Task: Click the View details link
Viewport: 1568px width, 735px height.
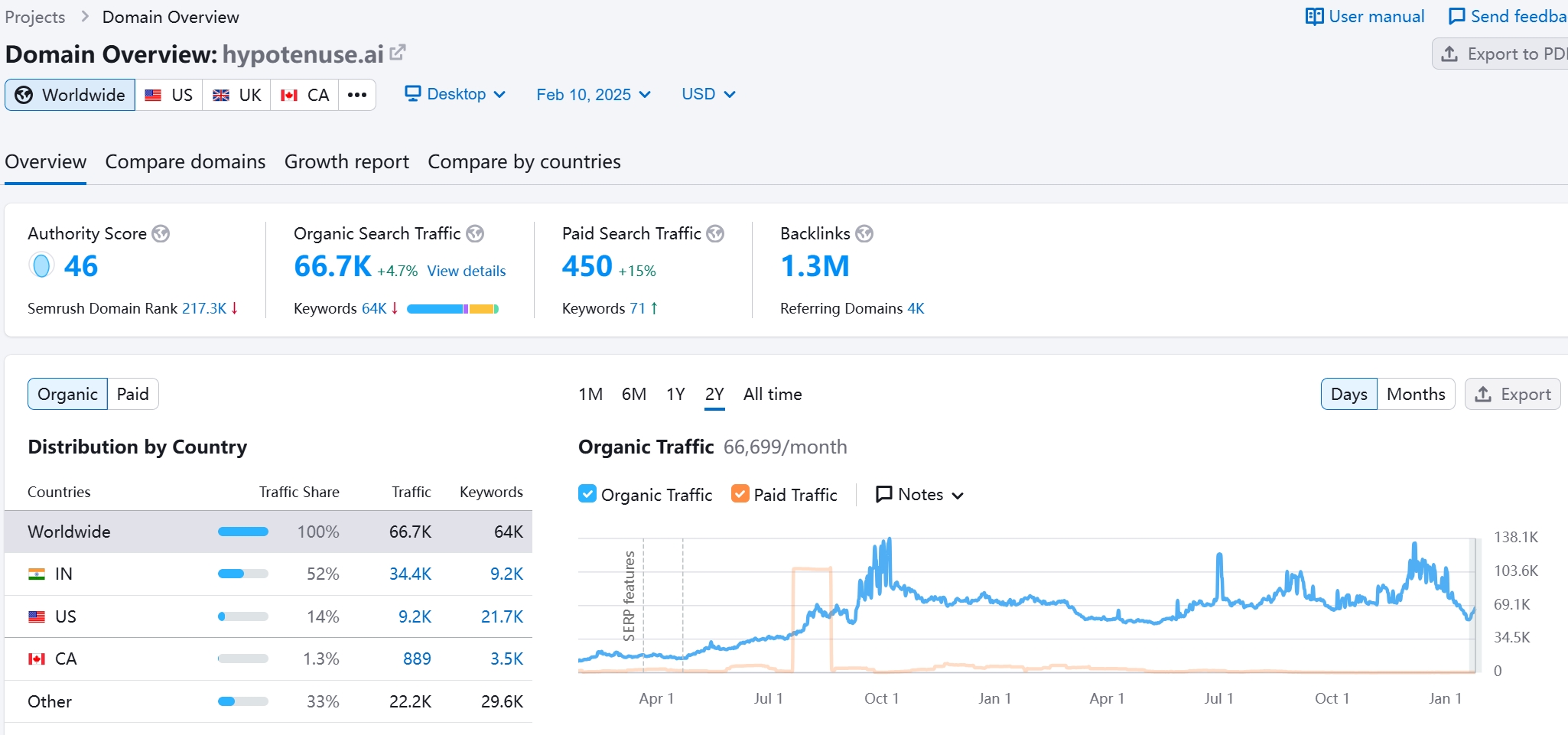Action: (466, 271)
